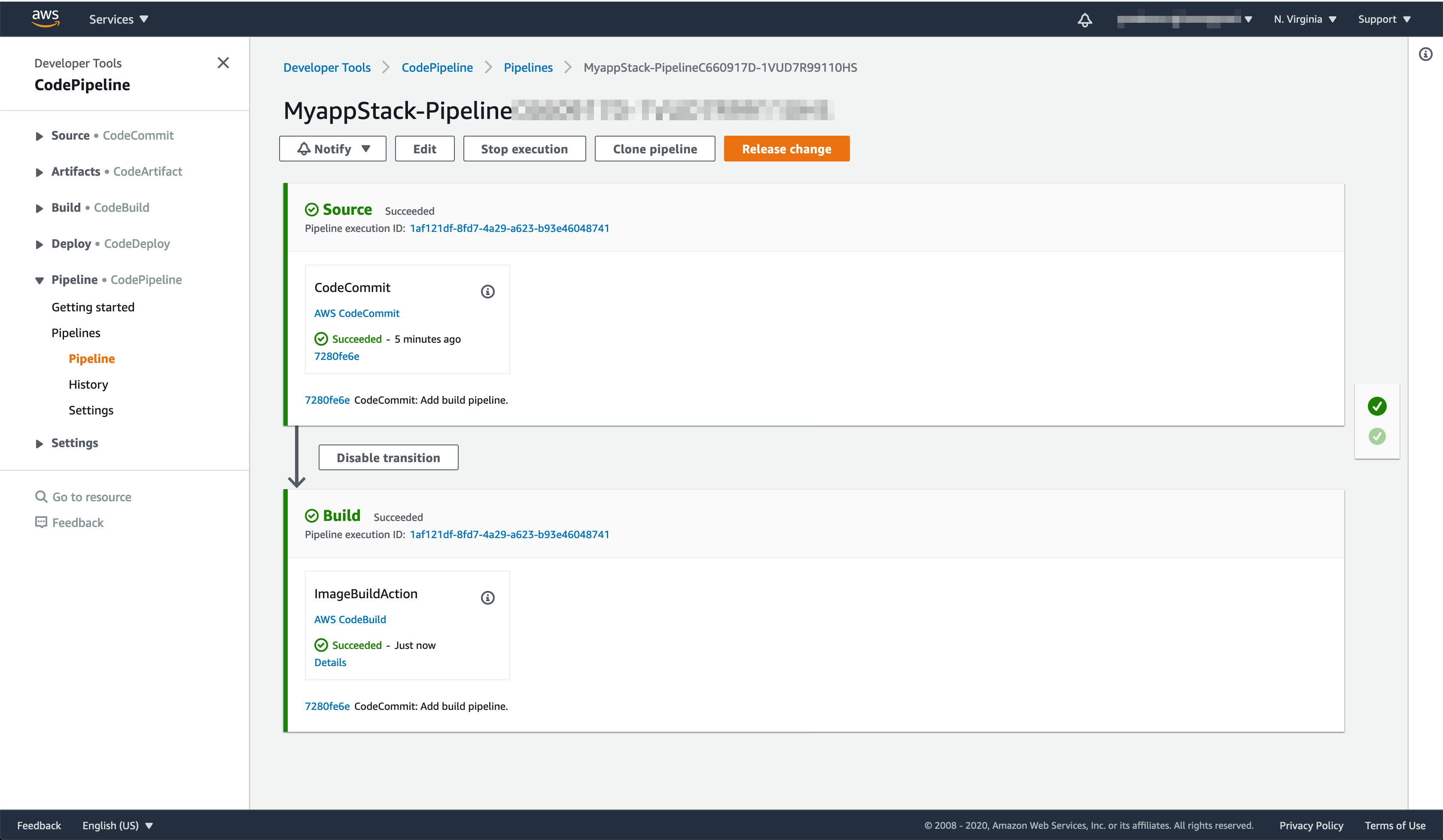Expand the Source tree item in sidebar
The image size is (1443, 840).
37,135
